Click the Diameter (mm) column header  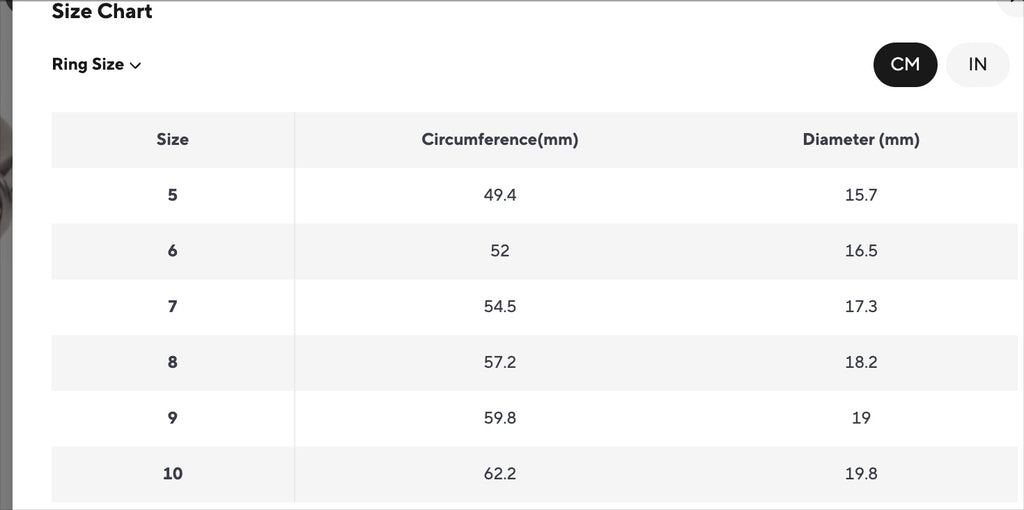coord(860,140)
